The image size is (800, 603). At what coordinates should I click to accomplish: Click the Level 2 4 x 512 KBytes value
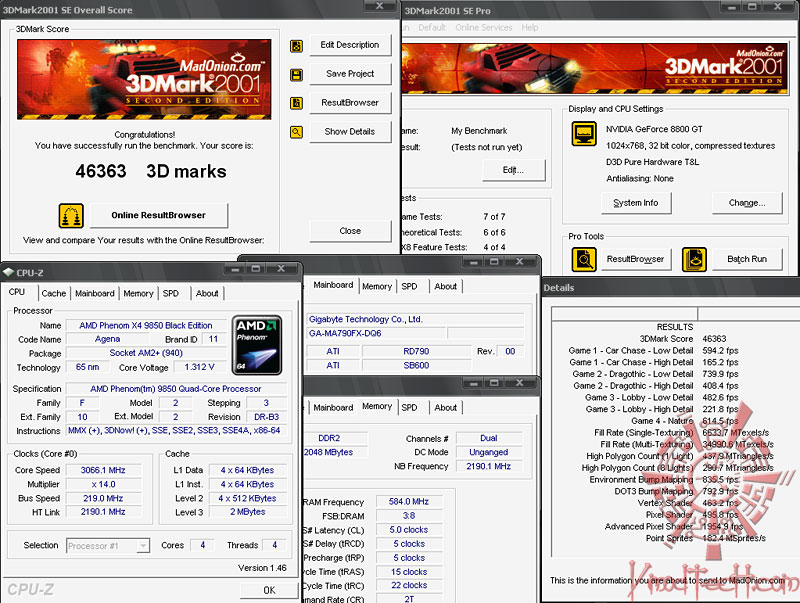(x=247, y=498)
